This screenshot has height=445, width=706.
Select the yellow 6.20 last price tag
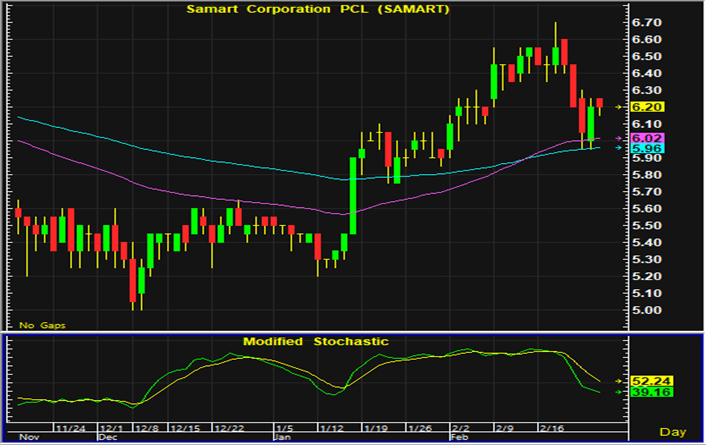[x=650, y=106]
